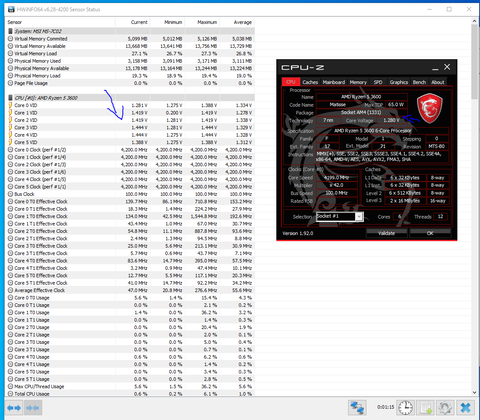Click the Max CPU/Thread Usage sensor icon
Image resolution: width=480 pixels, height=420 pixels.
coord(10,387)
